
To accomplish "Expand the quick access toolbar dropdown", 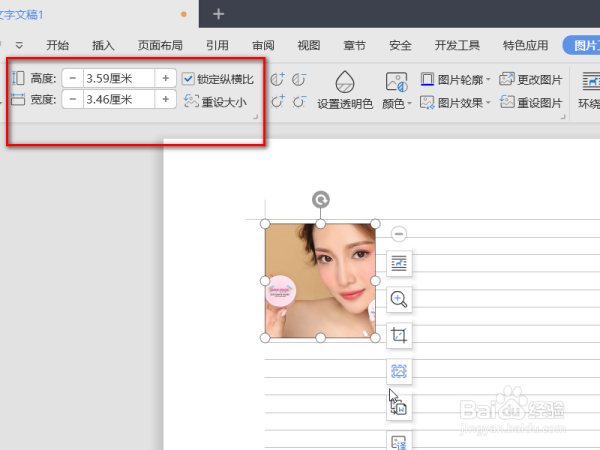I will tap(19, 46).
